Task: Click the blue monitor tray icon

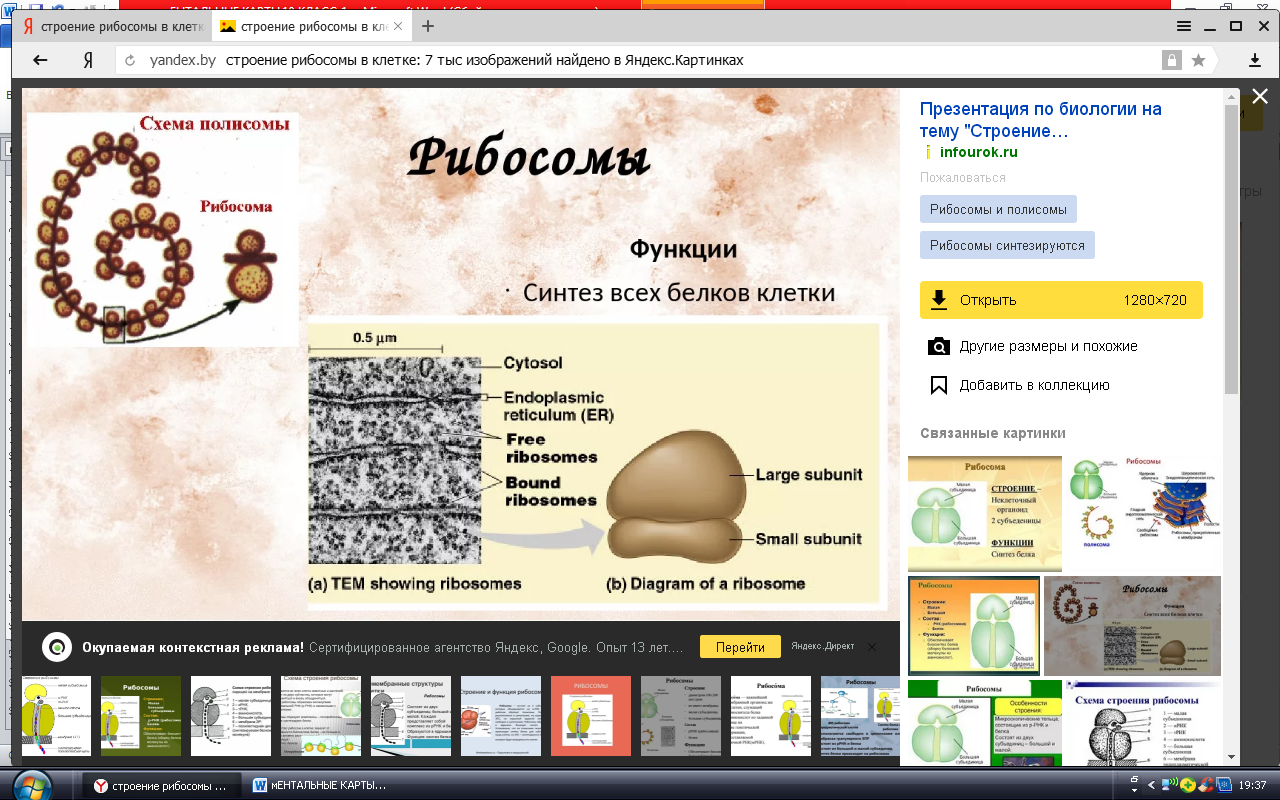Action: pos(1226,786)
